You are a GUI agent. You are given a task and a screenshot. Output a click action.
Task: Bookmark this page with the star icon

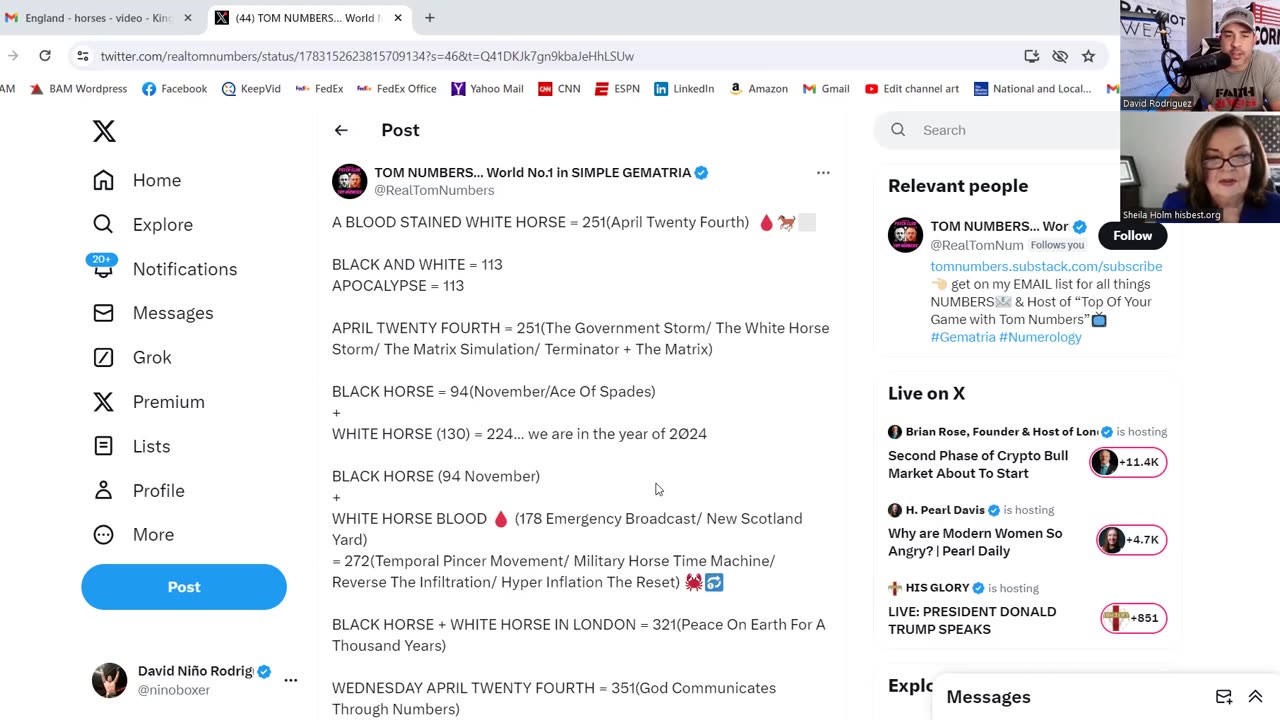tap(1088, 56)
